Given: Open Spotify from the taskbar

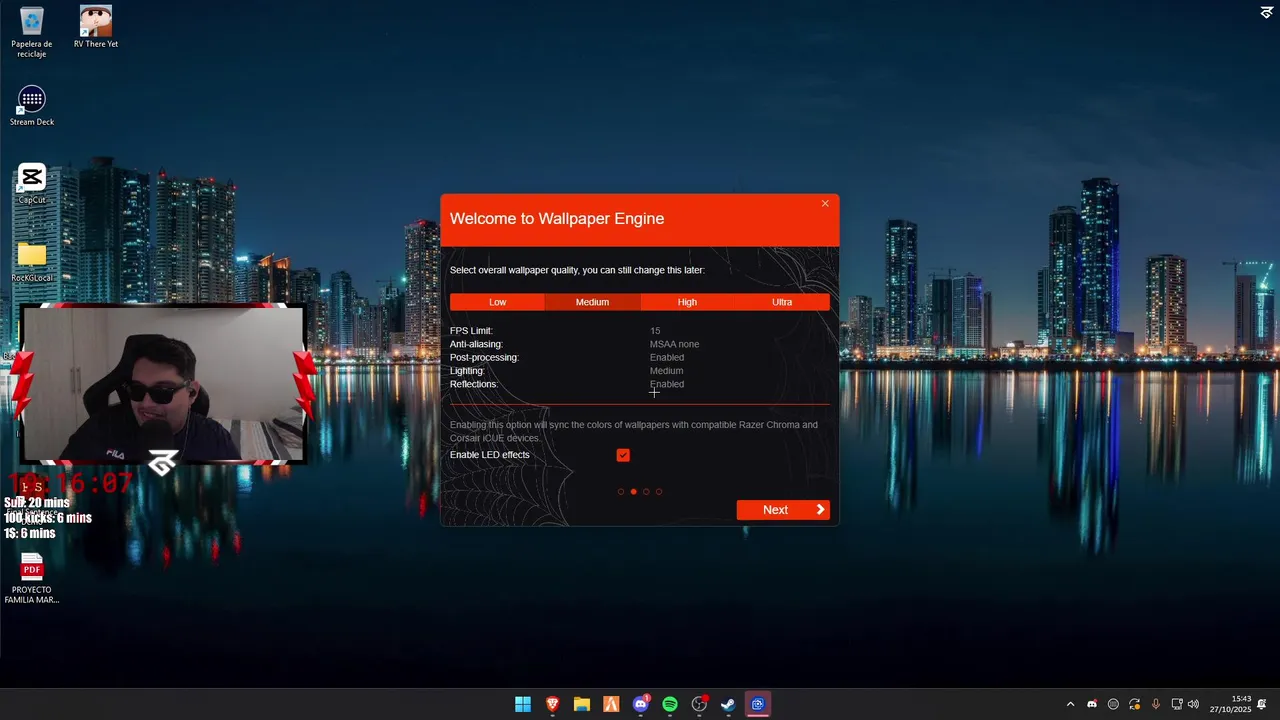Looking at the screenshot, I should click(670, 704).
